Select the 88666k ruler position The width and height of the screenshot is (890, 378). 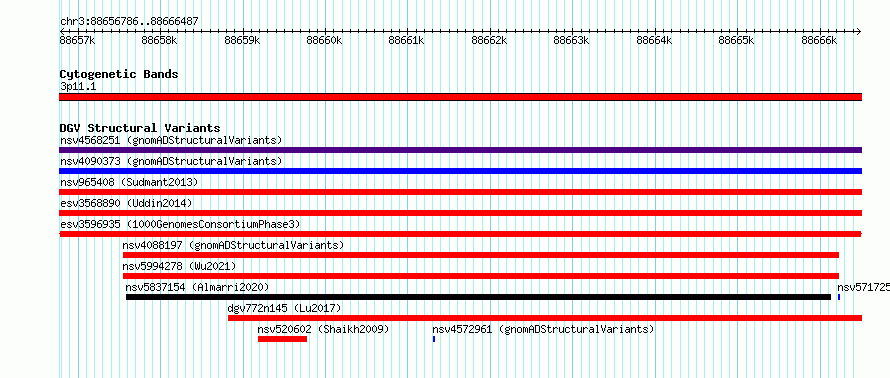click(x=819, y=40)
